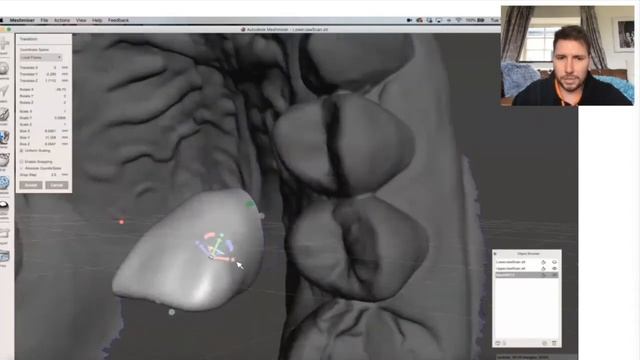Open the Stamp tool in left toolbar
Viewport: 640px width, 360px height.
pyautogui.click(x=4, y=139)
